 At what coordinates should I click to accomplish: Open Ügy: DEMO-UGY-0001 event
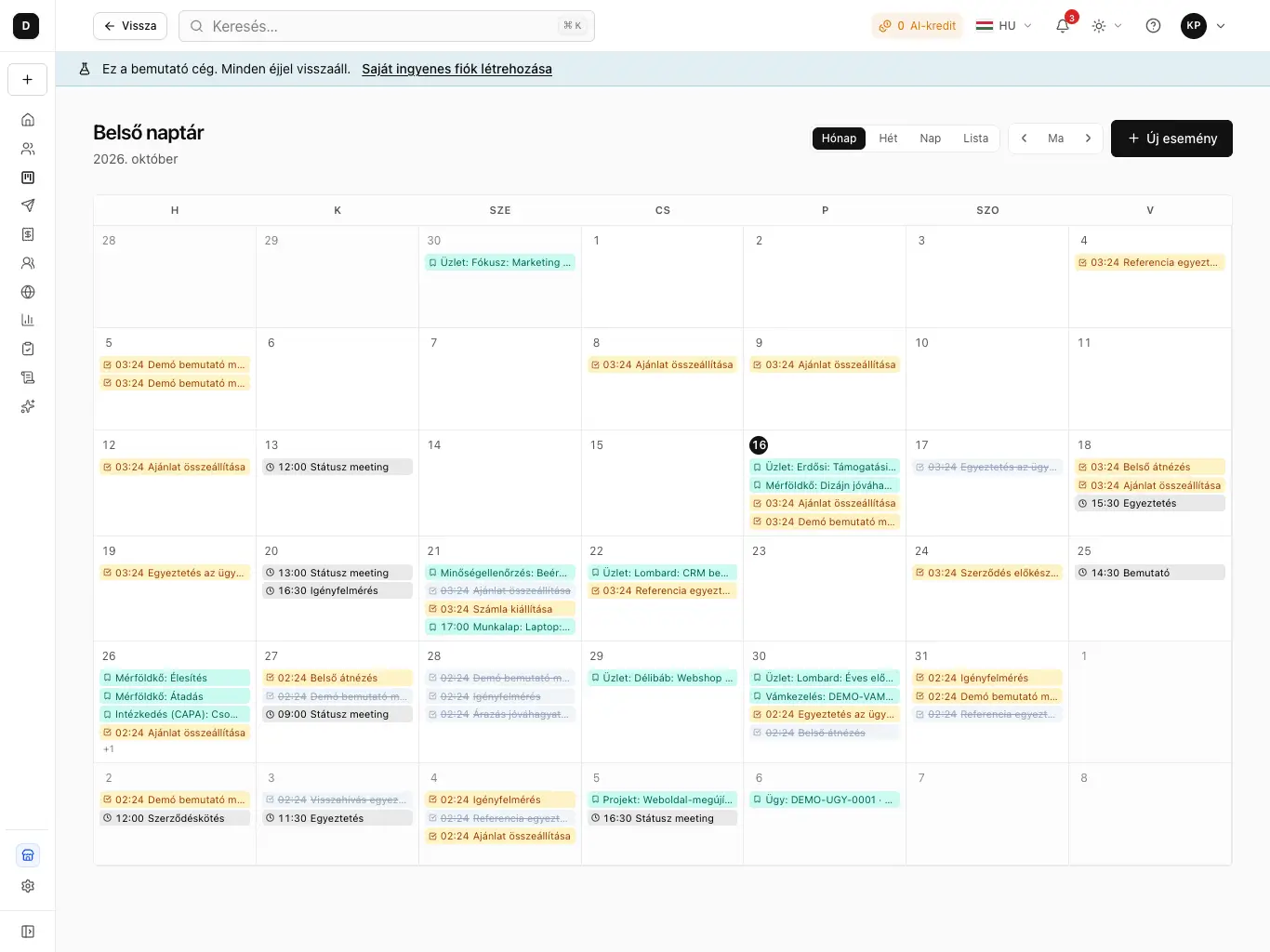825,800
